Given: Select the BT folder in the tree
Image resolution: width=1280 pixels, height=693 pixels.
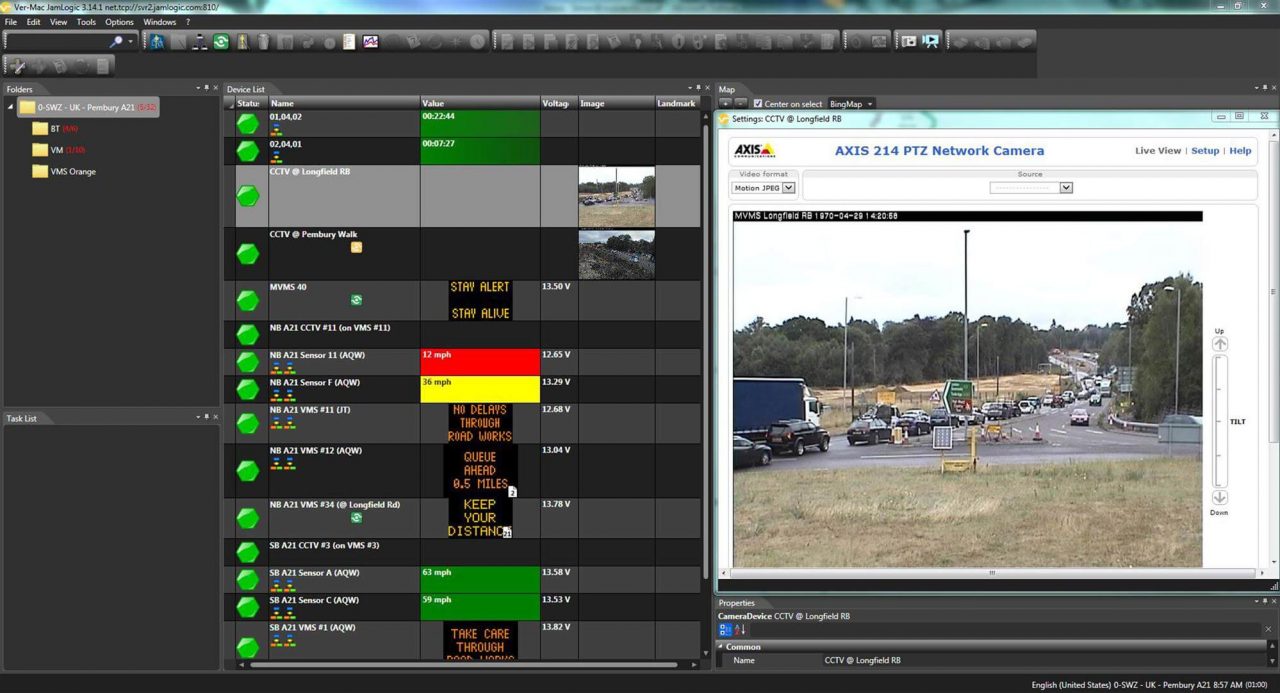Looking at the screenshot, I should (56, 128).
